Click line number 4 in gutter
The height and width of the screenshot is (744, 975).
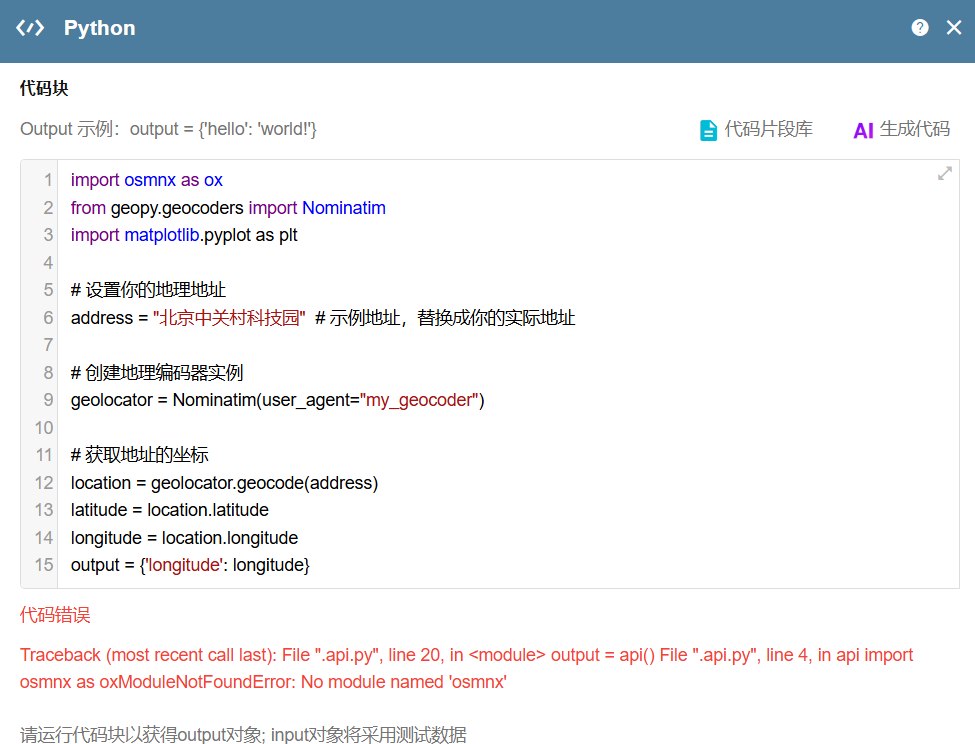pyautogui.click(x=48, y=262)
